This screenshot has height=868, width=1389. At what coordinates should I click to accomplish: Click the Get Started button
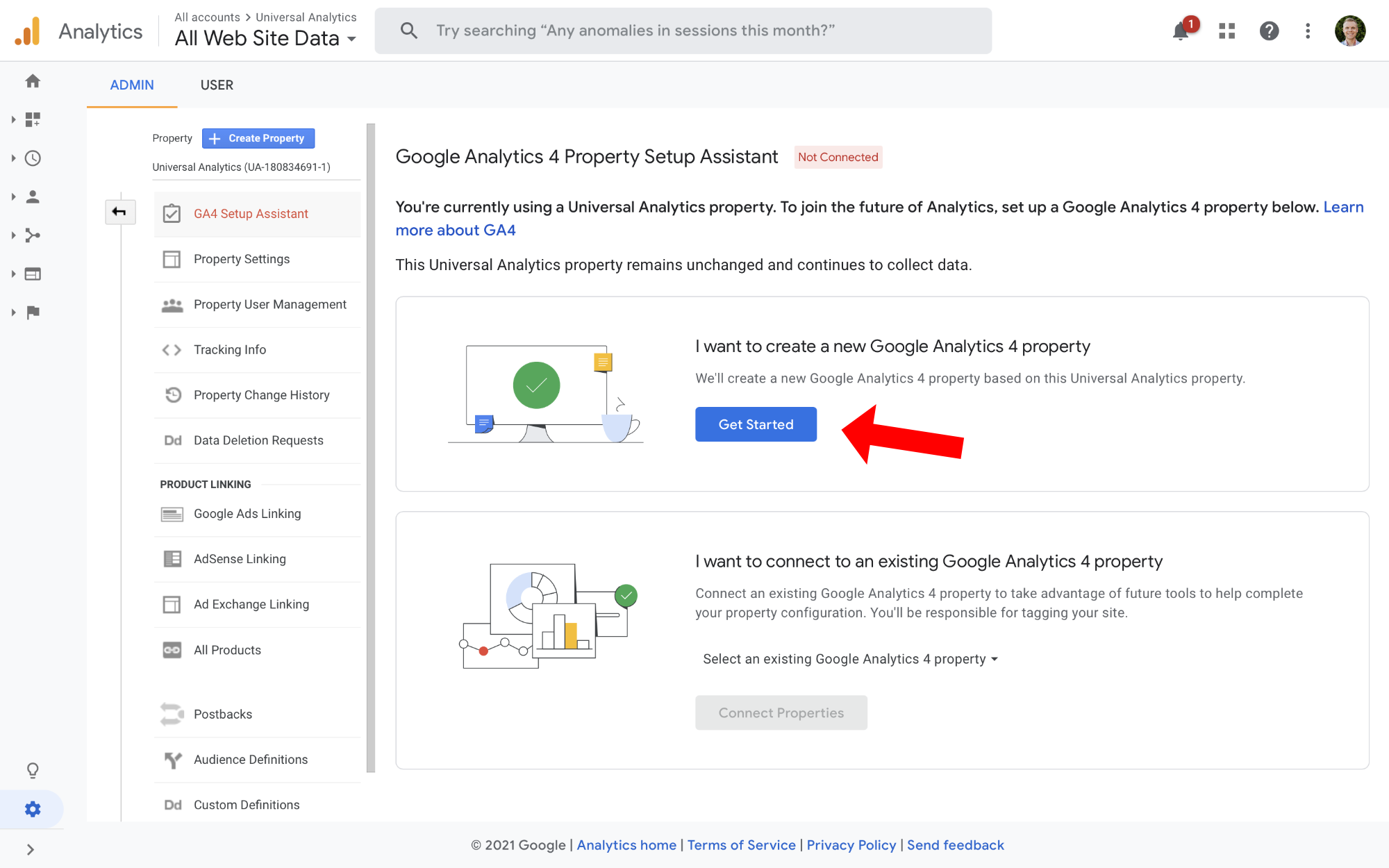756,424
